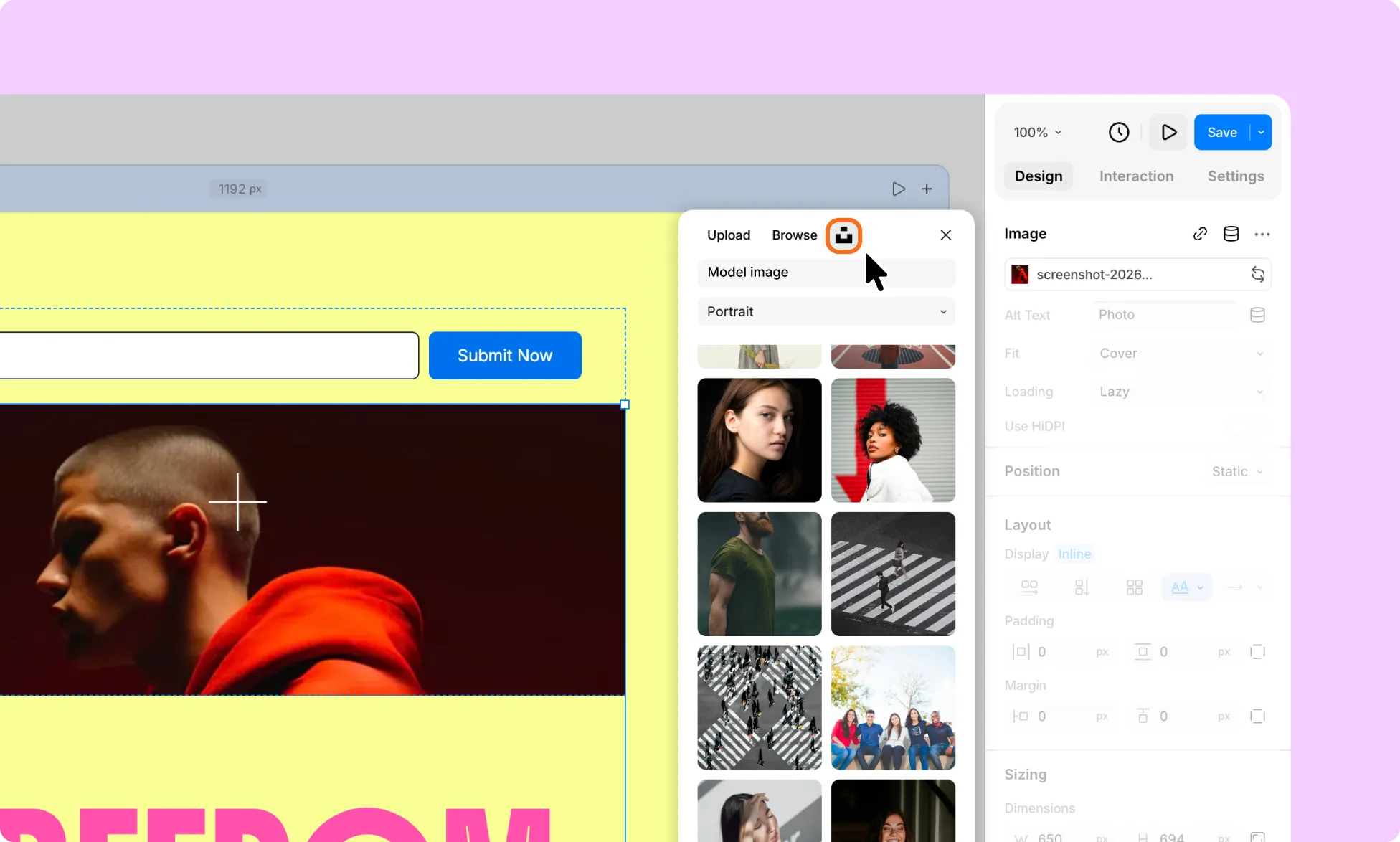Click the Submit Now button

point(505,356)
